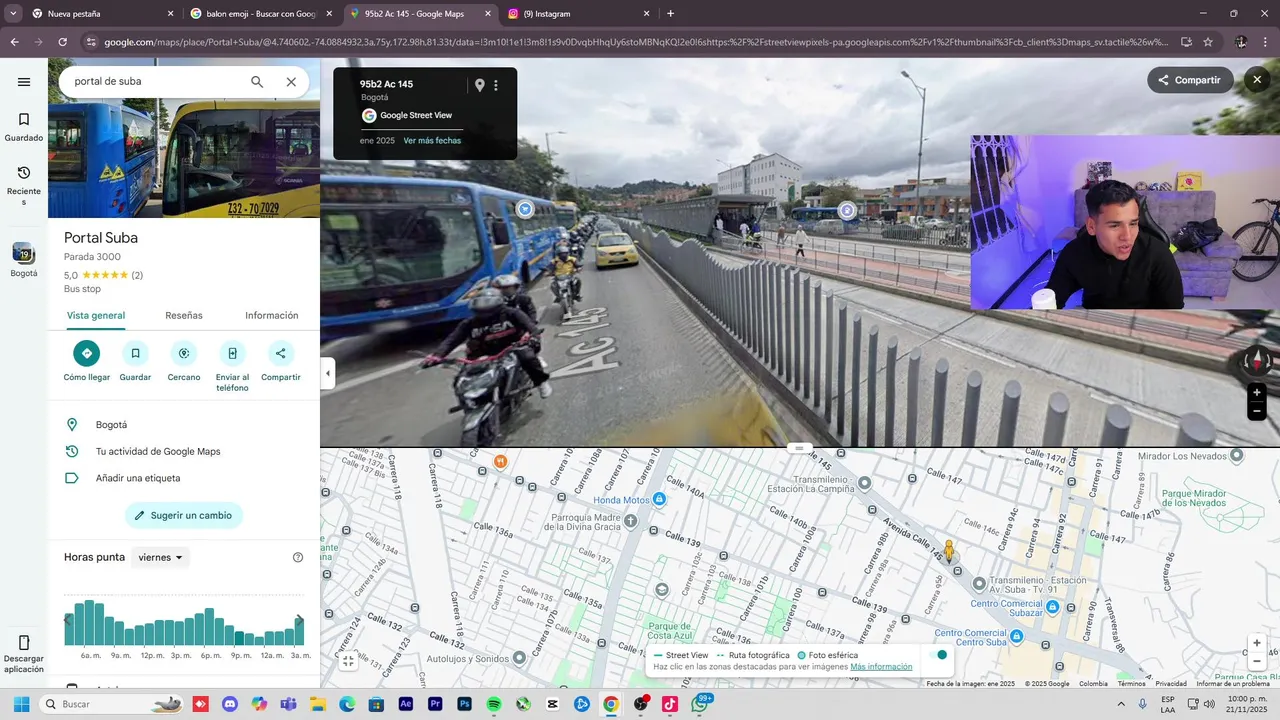Viewport: 1280px width, 720px height.
Task: Click Sugerir un cambio button
Action: [184, 516]
